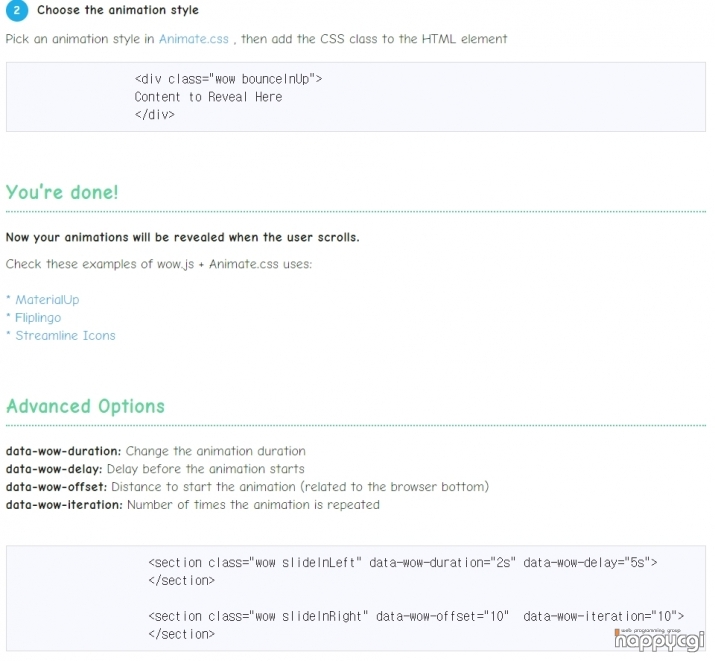The image size is (715, 661).
Task: Click the data-wow-delay option label
Action: coord(54,469)
